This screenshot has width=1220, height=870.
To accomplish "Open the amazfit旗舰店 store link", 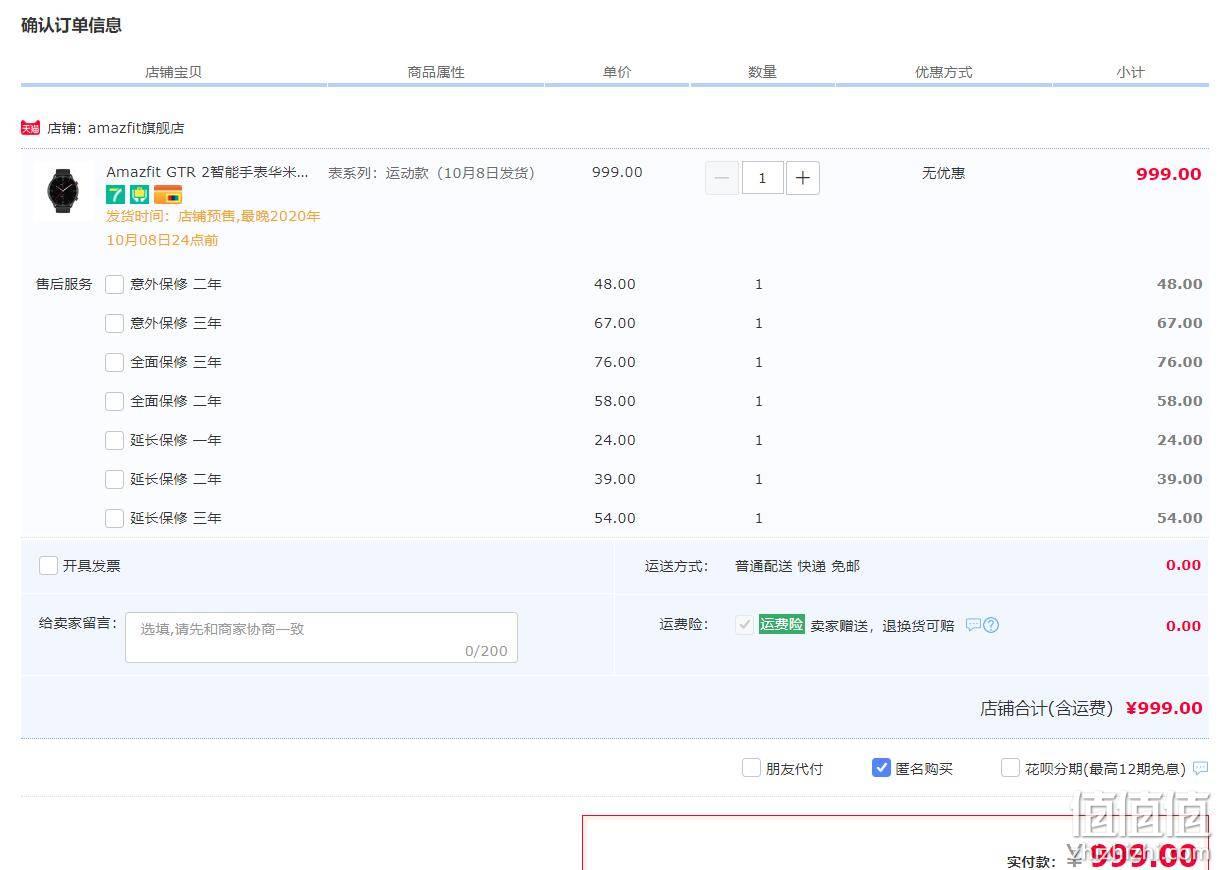I will pyautogui.click(x=136, y=128).
